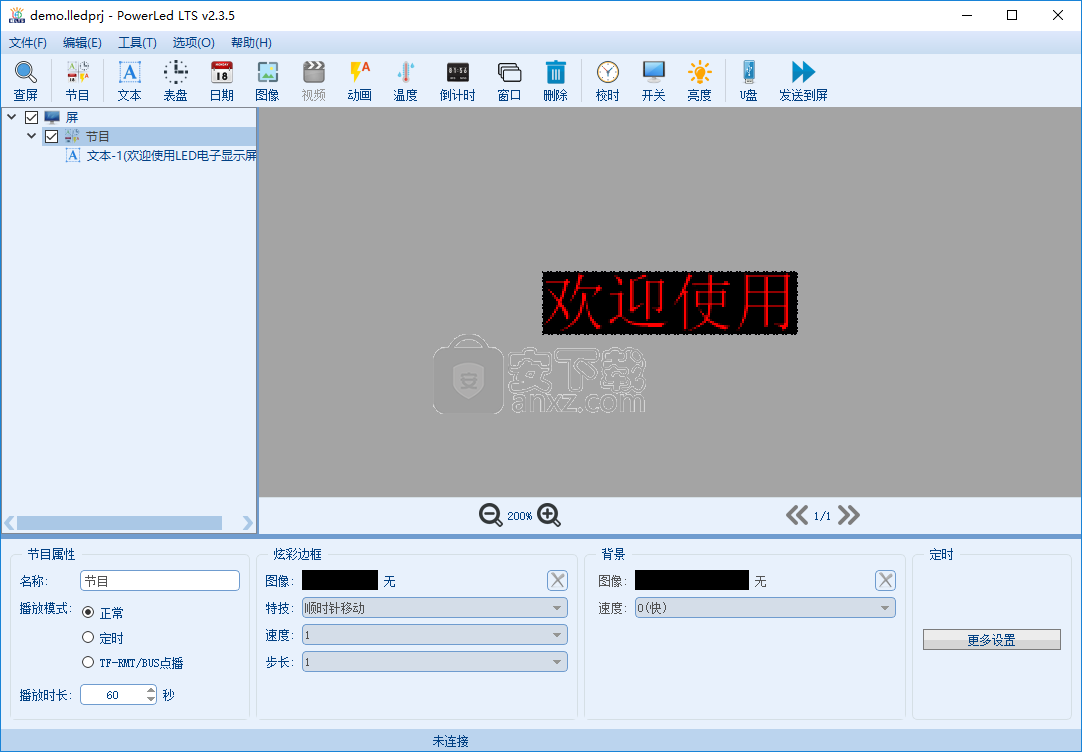Insert a 倒计时 countdown element
The image size is (1082, 752).
click(458, 81)
